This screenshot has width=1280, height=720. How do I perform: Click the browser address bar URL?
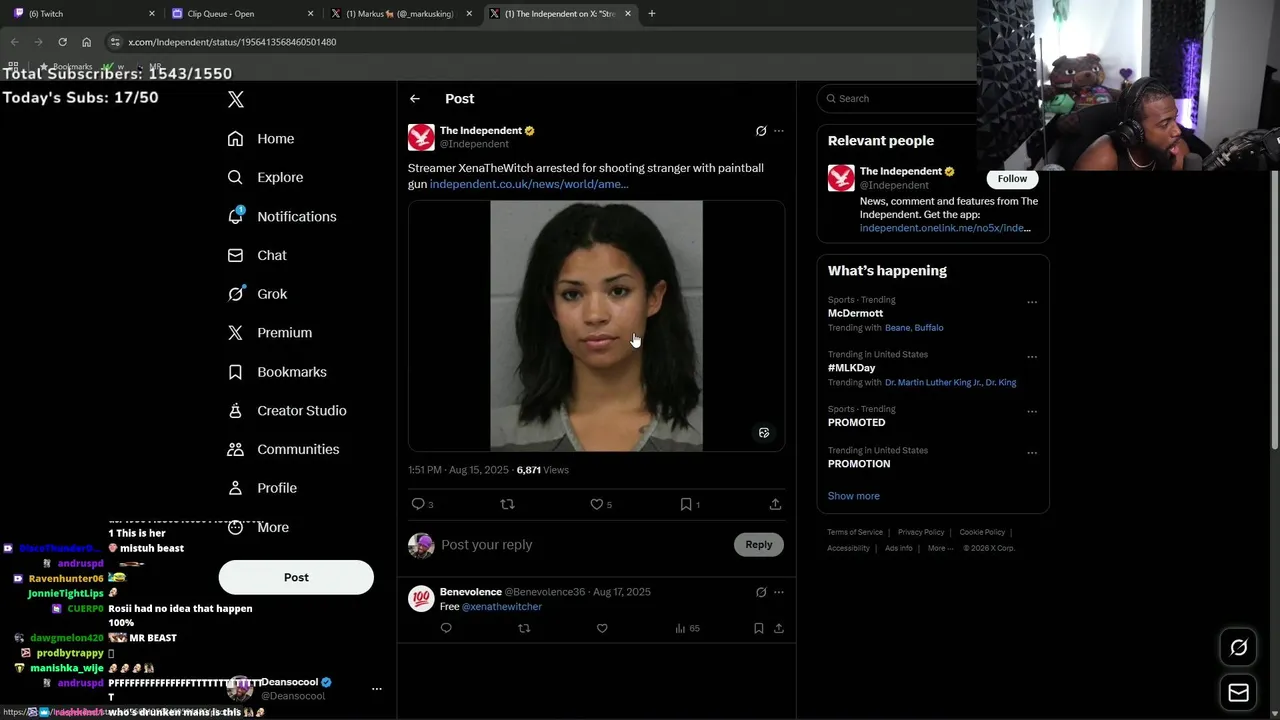[232, 42]
